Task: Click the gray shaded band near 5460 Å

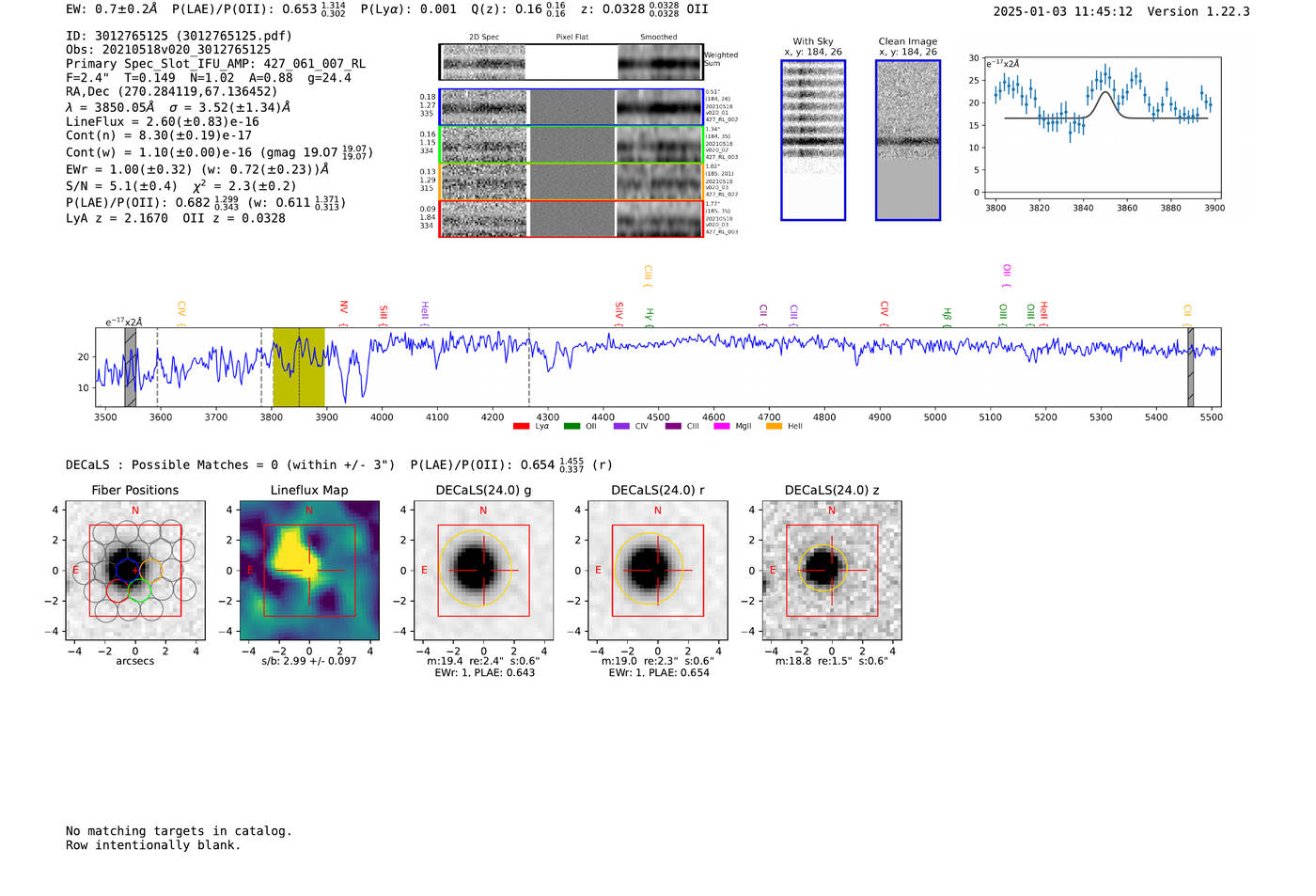Action: (x=1190, y=367)
